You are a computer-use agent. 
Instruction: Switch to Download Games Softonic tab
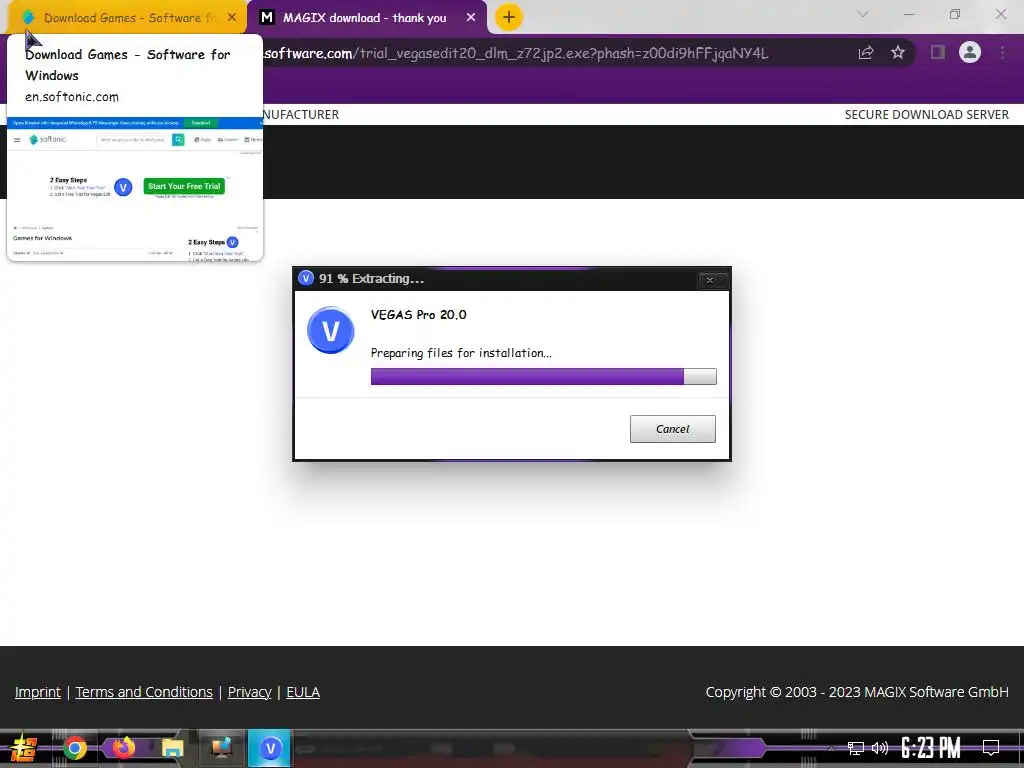127,18
